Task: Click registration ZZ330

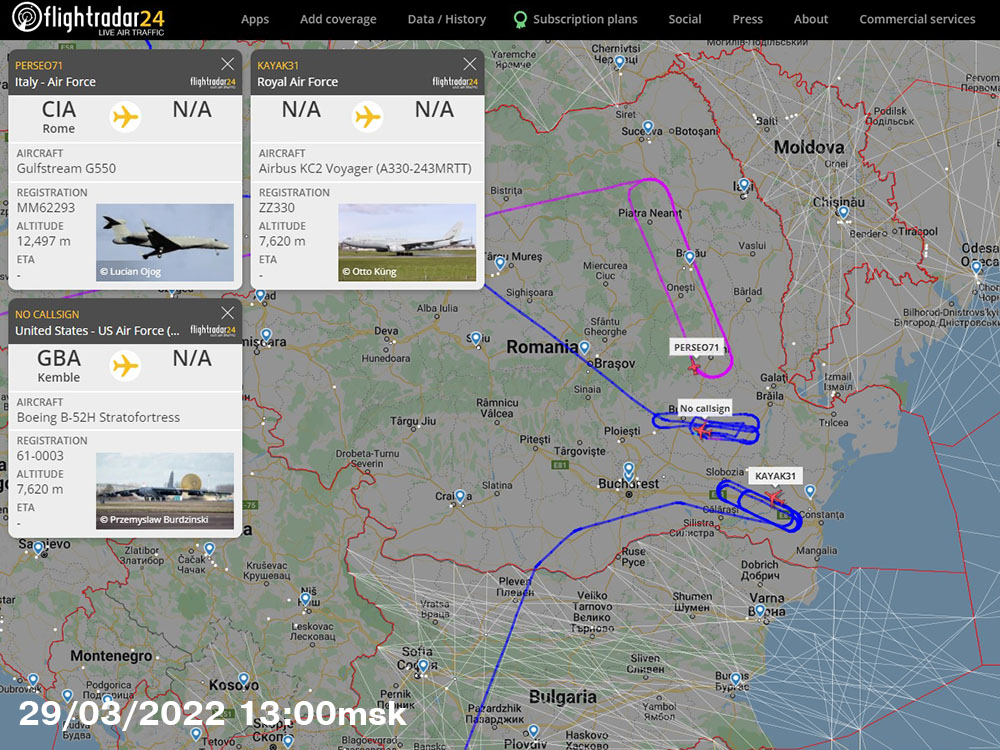Action: [277, 208]
